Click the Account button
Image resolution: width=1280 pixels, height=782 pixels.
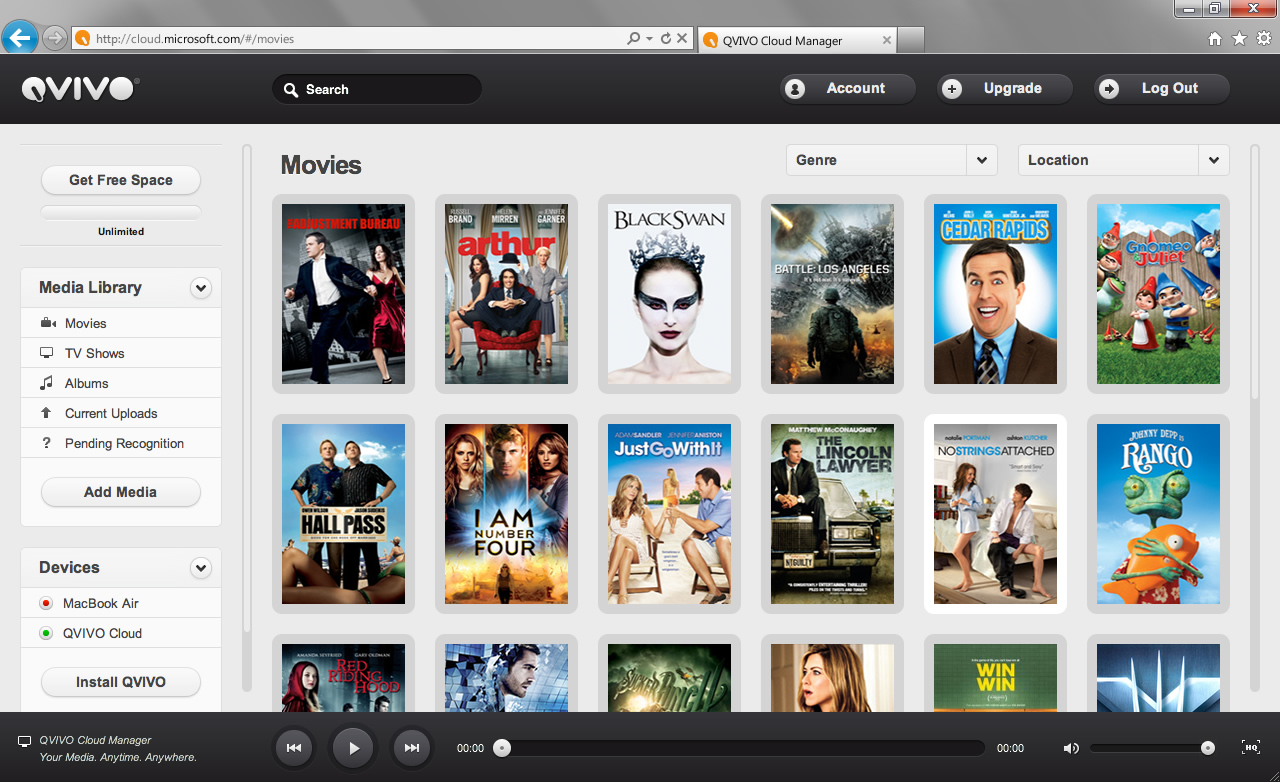(x=848, y=89)
